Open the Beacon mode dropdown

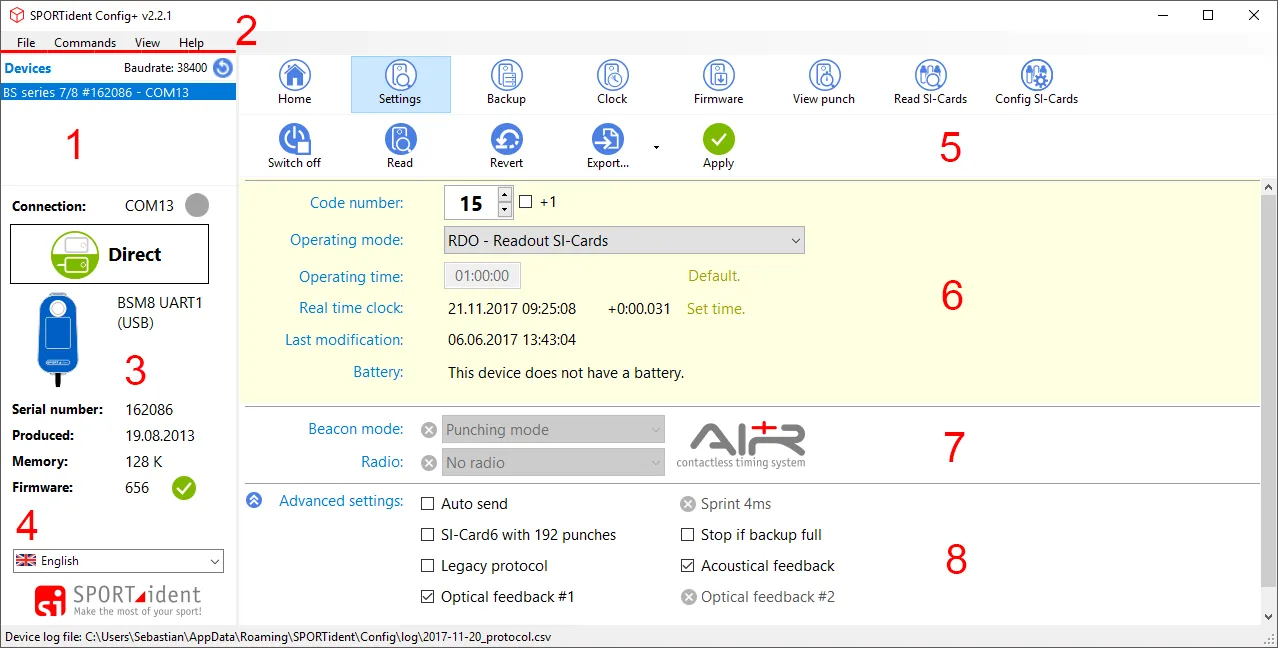click(x=553, y=430)
